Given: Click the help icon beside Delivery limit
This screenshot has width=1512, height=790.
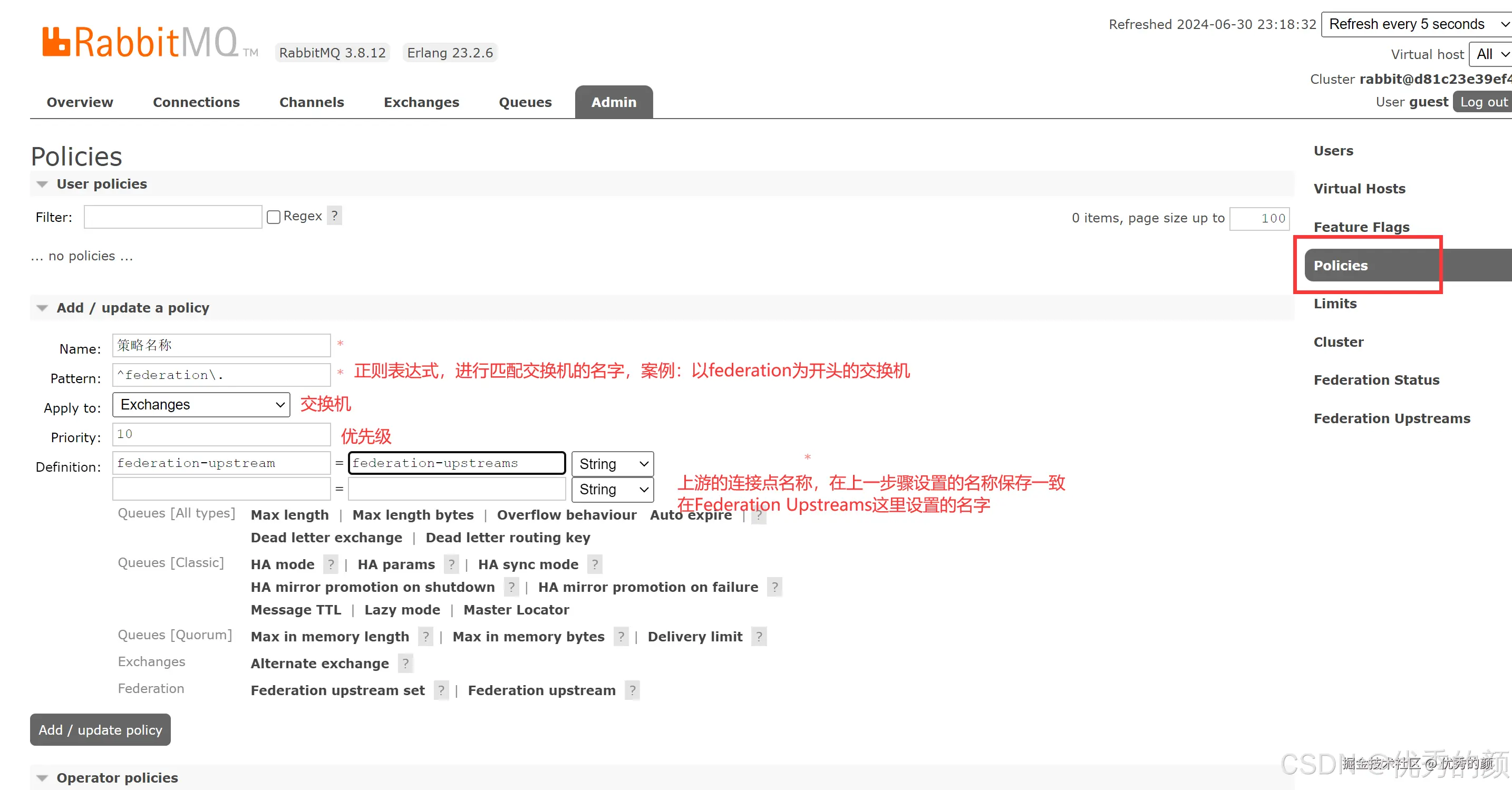Looking at the screenshot, I should tap(758, 636).
